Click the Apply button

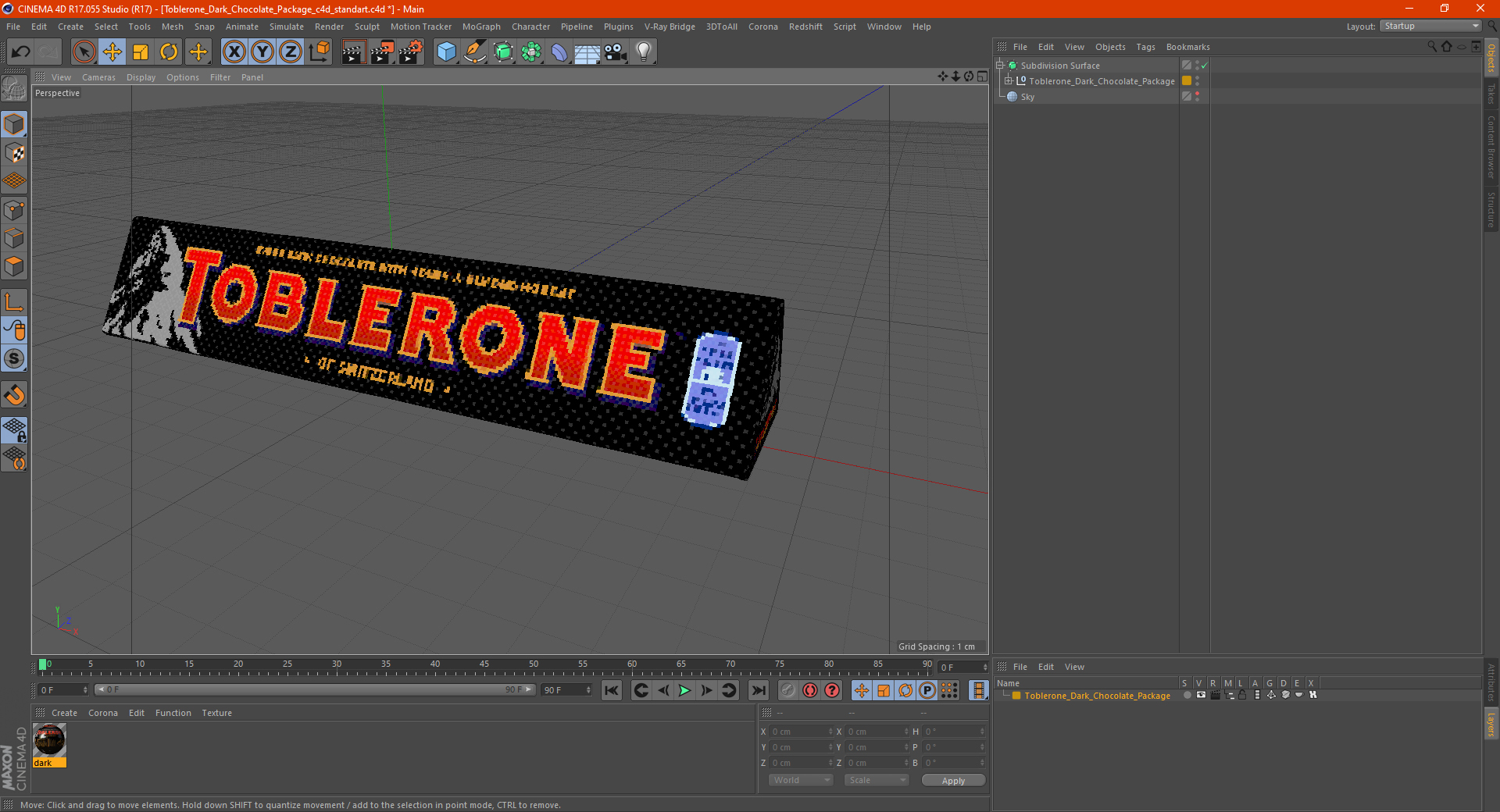953,781
